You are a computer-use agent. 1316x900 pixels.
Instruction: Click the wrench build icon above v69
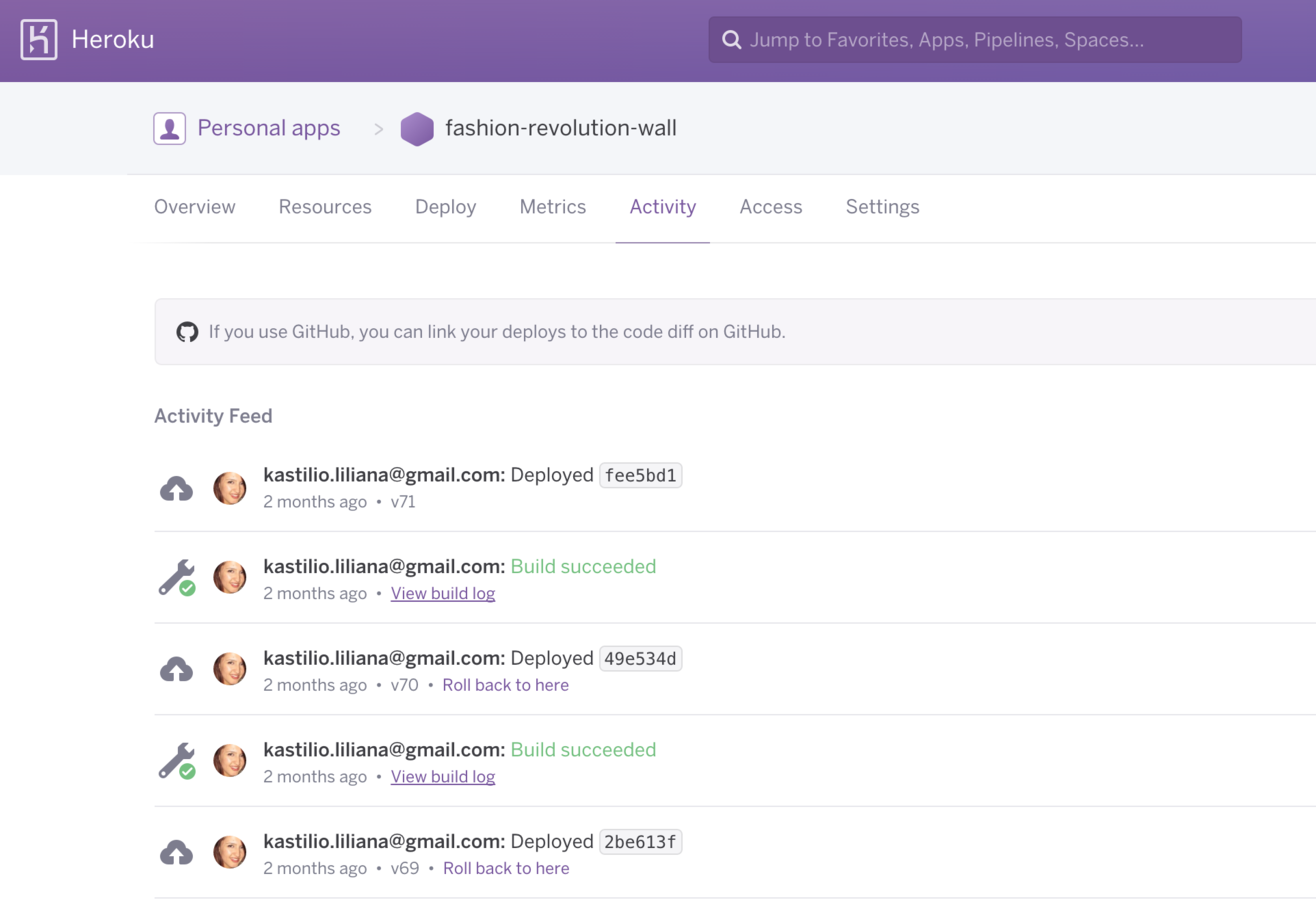pyautogui.click(x=177, y=761)
